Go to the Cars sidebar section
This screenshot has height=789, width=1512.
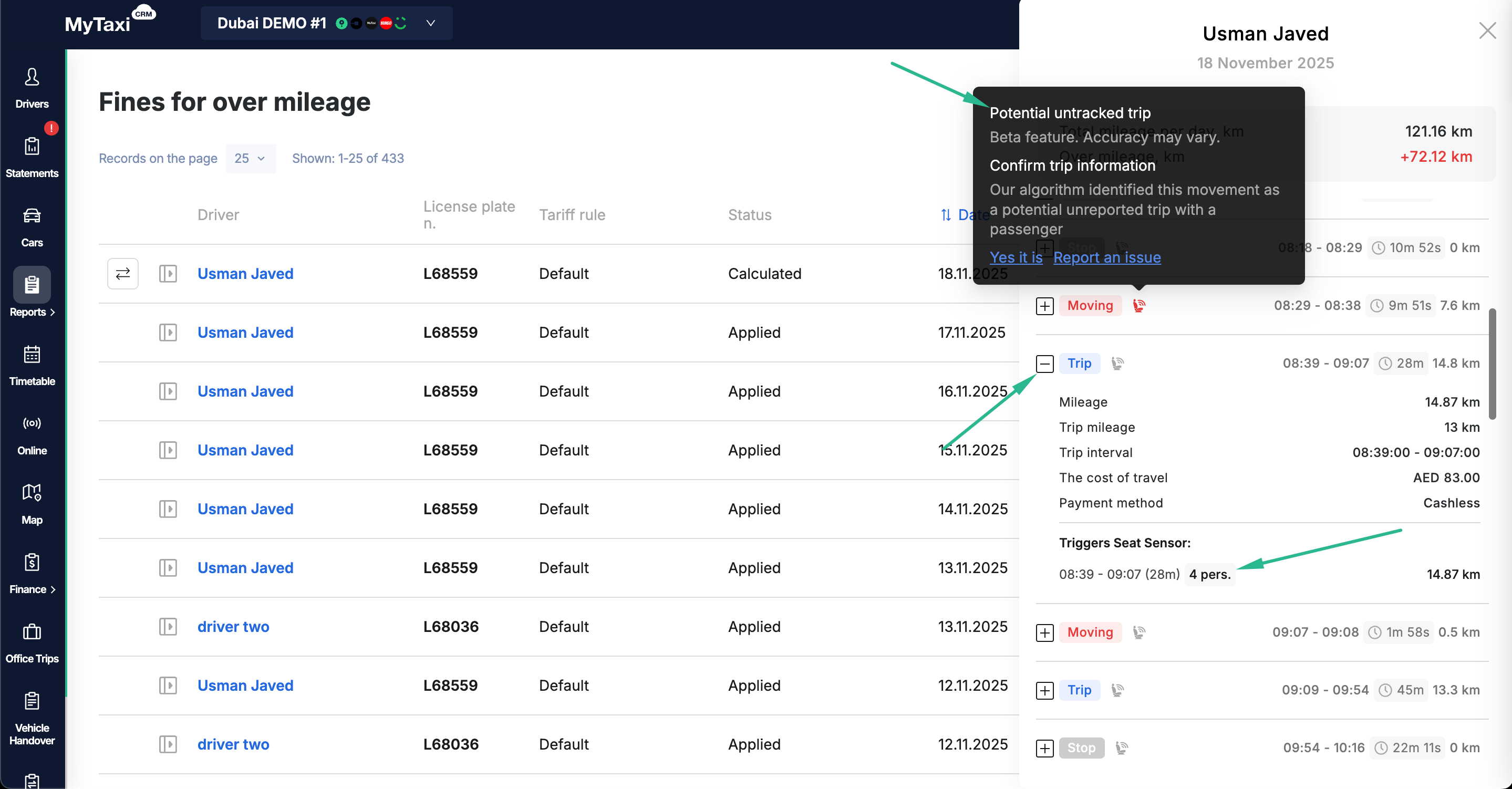(x=32, y=227)
